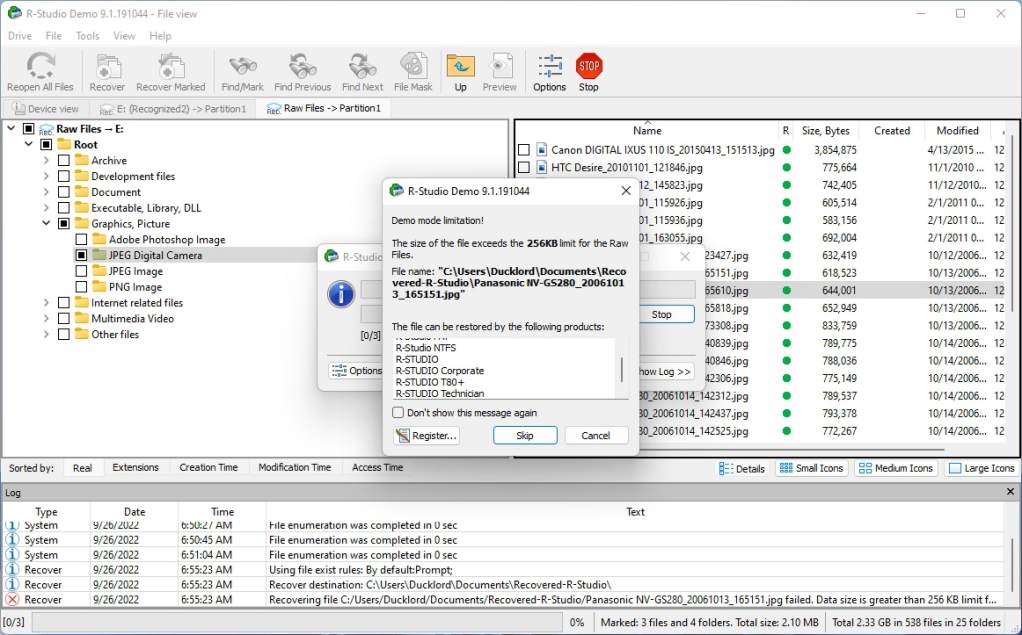Click the Find Previous toolbar icon

[x=302, y=72]
